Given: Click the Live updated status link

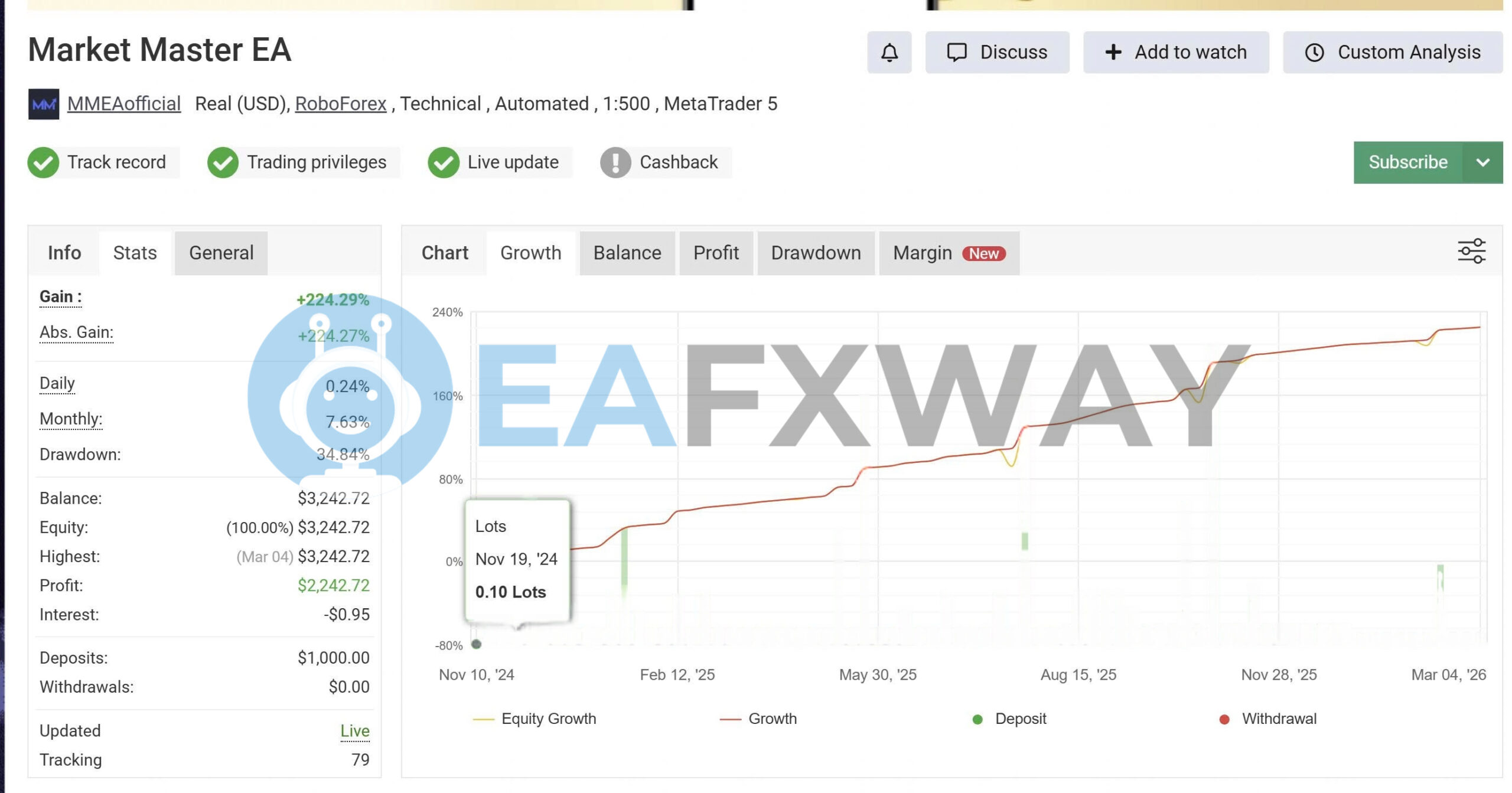Looking at the screenshot, I should pyautogui.click(x=354, y=730).
